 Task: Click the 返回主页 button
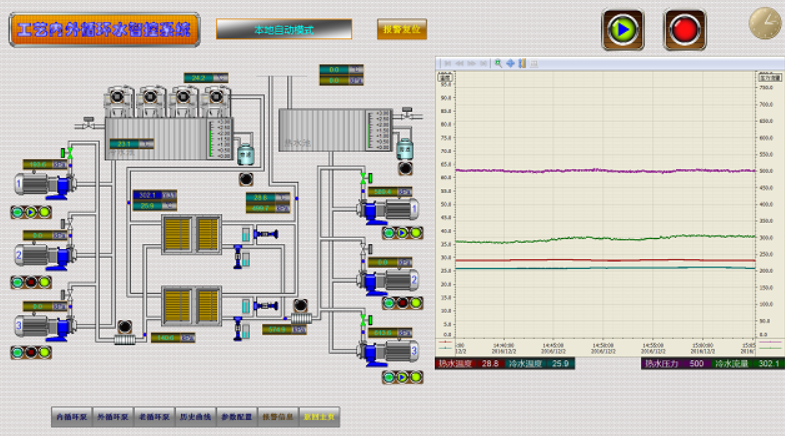(x=320, y=417)
